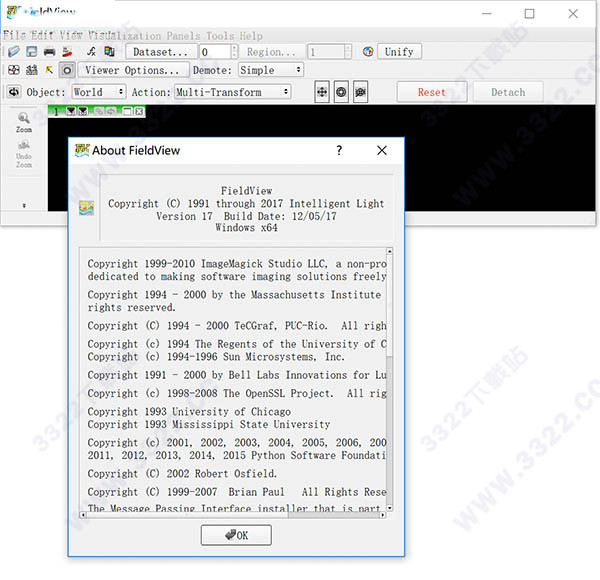Click the red flipbook/record toolbar icon
600x580 pixels.
[x=67, y=51]
